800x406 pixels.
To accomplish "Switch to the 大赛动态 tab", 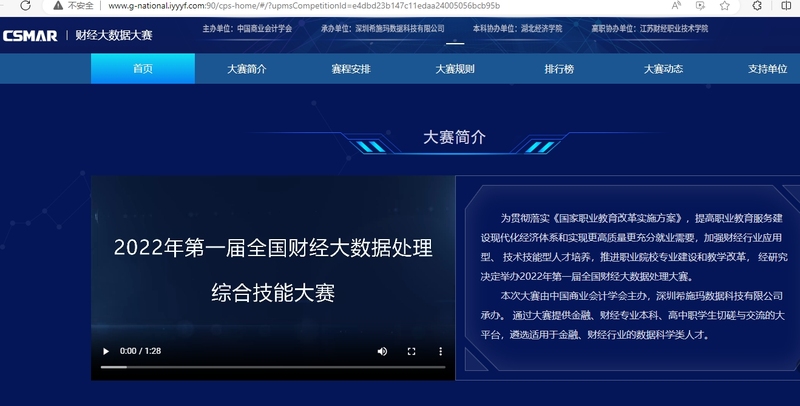I will tap(663, 69).
